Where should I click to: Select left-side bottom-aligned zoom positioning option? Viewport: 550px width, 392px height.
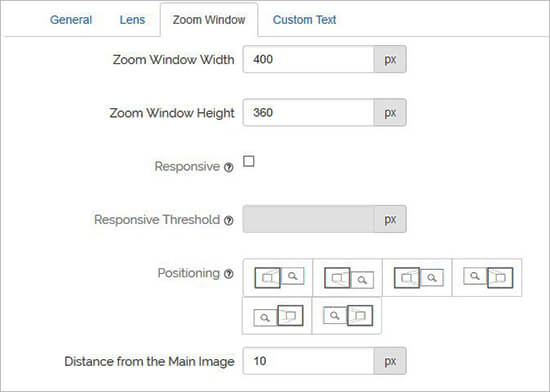click(x=277, y=316)
